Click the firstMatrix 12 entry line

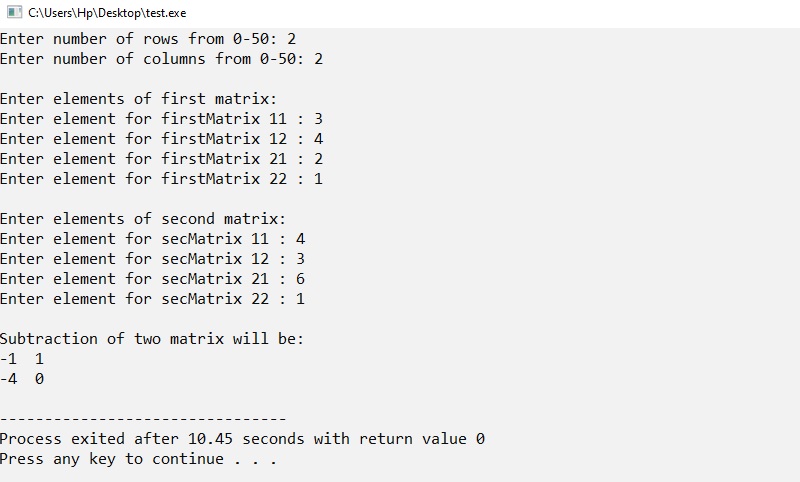point(161,139)
